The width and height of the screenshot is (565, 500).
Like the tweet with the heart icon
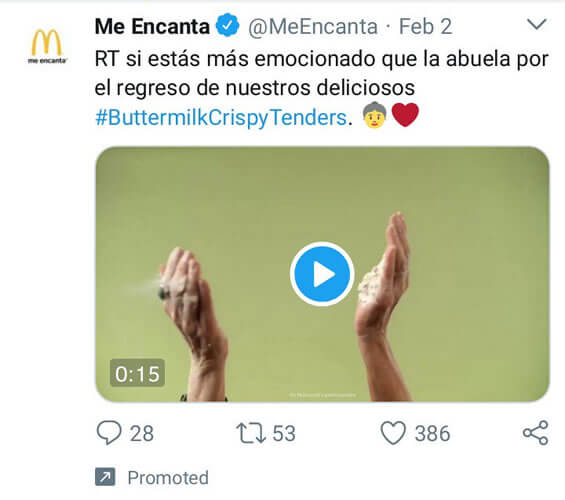point(393,433)
